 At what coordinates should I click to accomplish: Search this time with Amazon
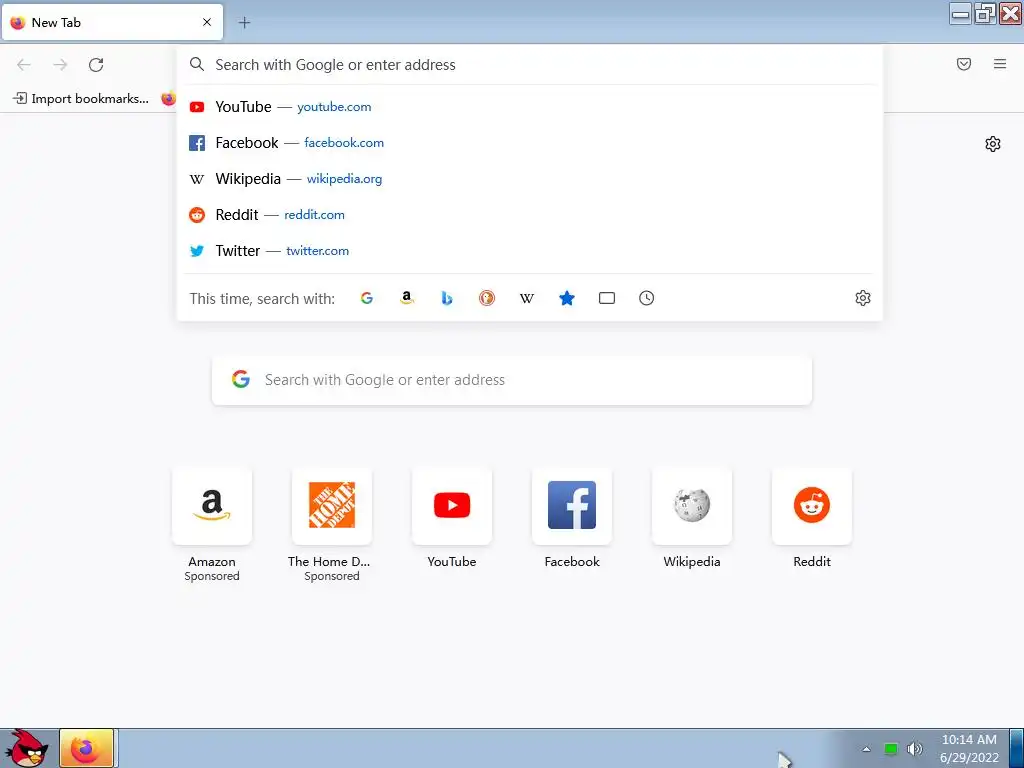coord(407,298)
